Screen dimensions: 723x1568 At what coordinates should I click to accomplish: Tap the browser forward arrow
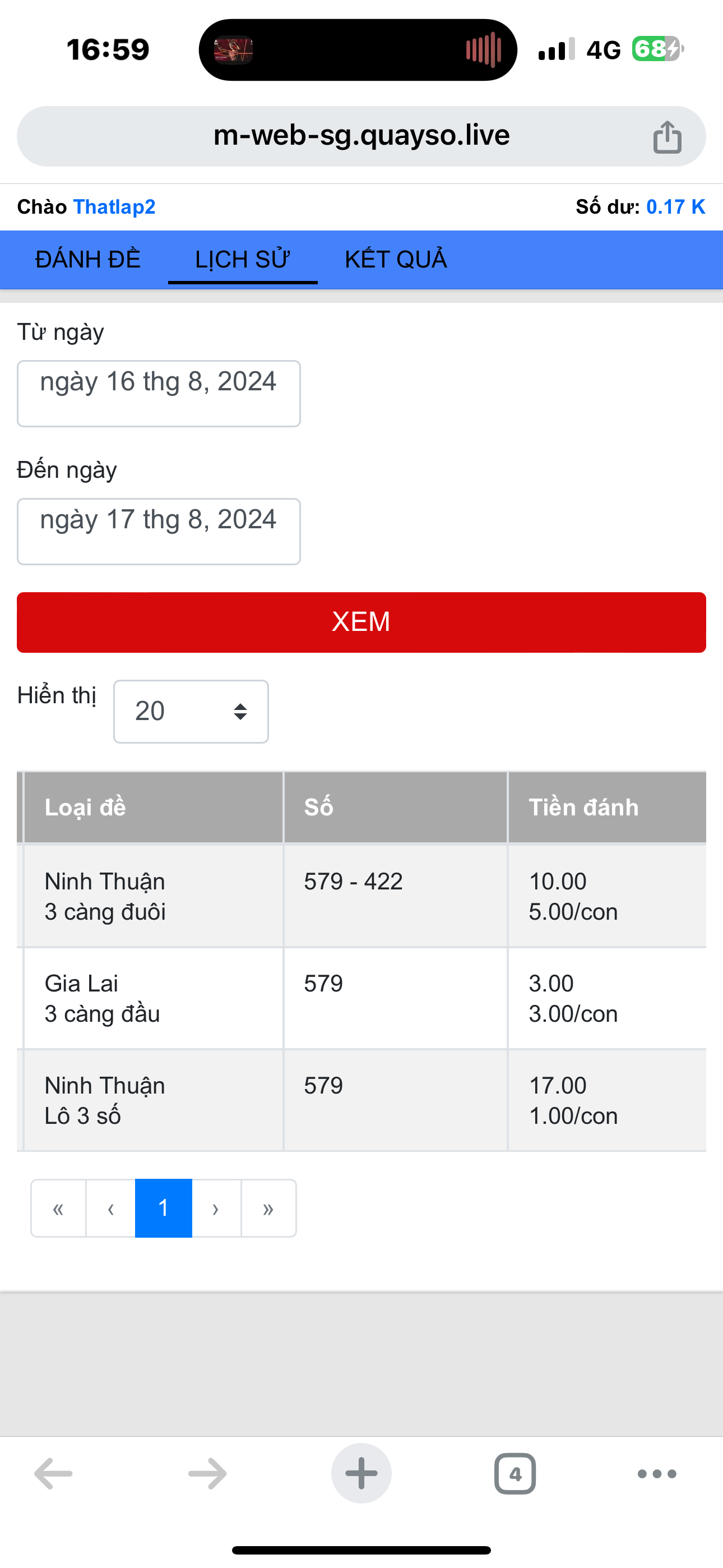207,1474
